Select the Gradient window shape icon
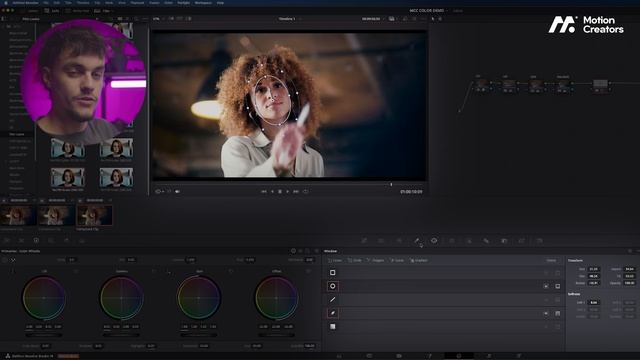 click(x=333, y=327)
